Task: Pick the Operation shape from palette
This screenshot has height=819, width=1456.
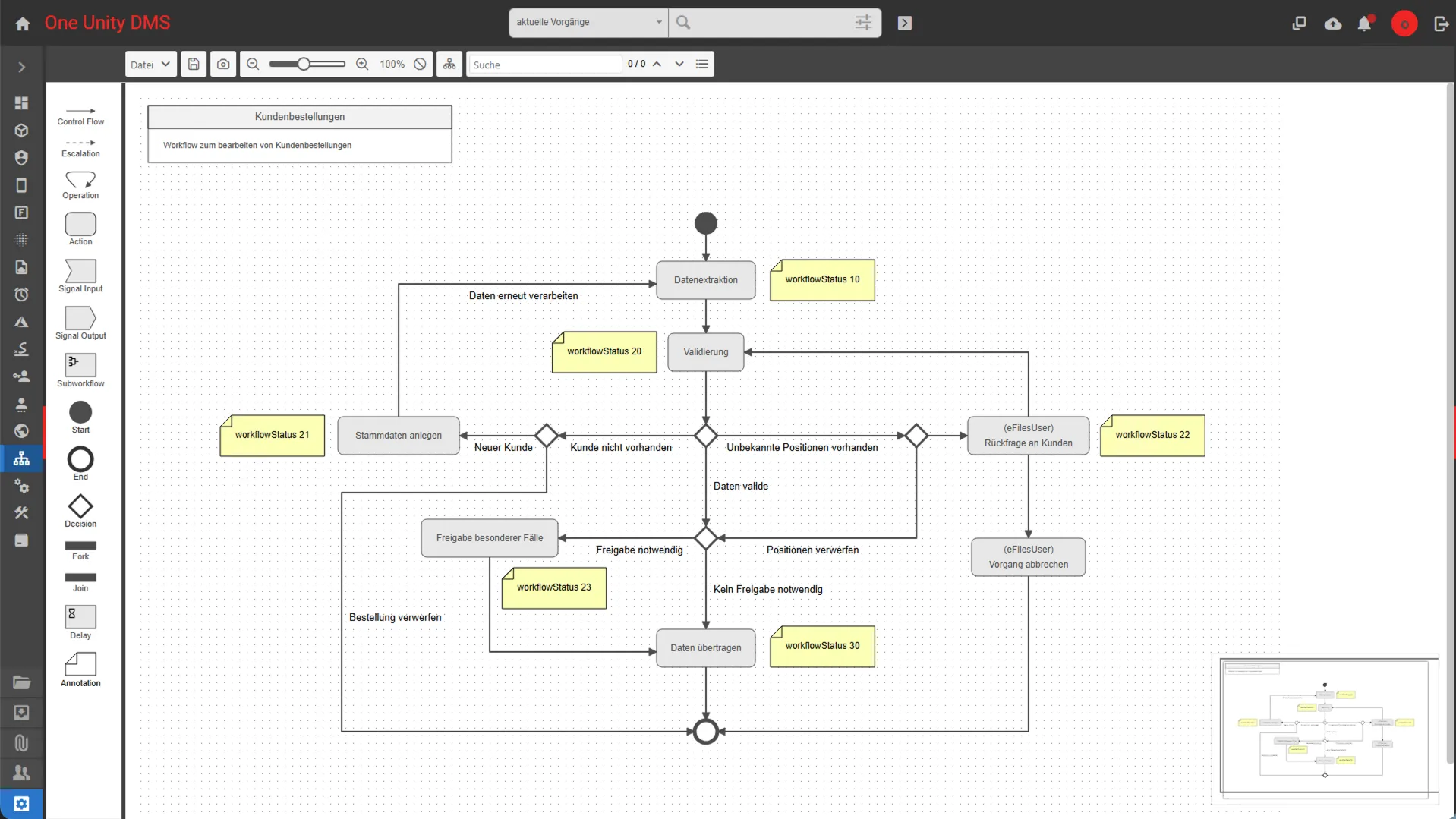Action: click(x=80, y=184)
